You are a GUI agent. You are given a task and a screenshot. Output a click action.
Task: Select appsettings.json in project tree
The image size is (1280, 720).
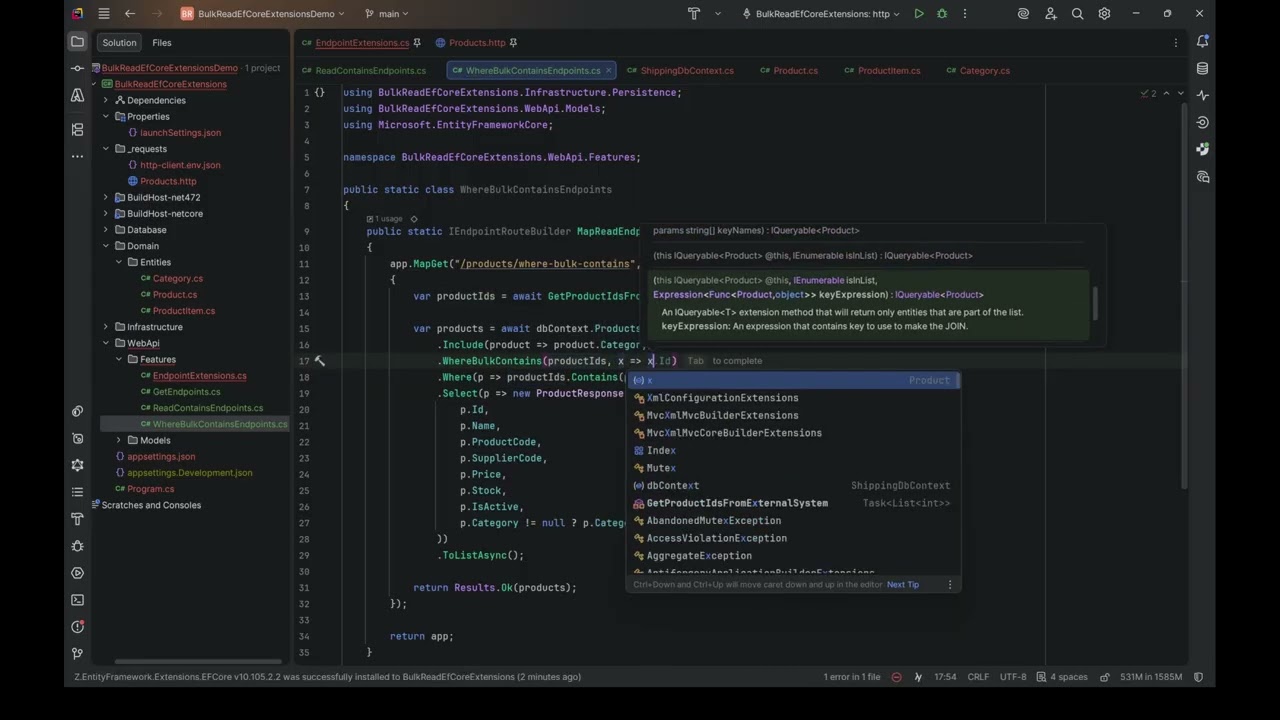coord(161,457)
